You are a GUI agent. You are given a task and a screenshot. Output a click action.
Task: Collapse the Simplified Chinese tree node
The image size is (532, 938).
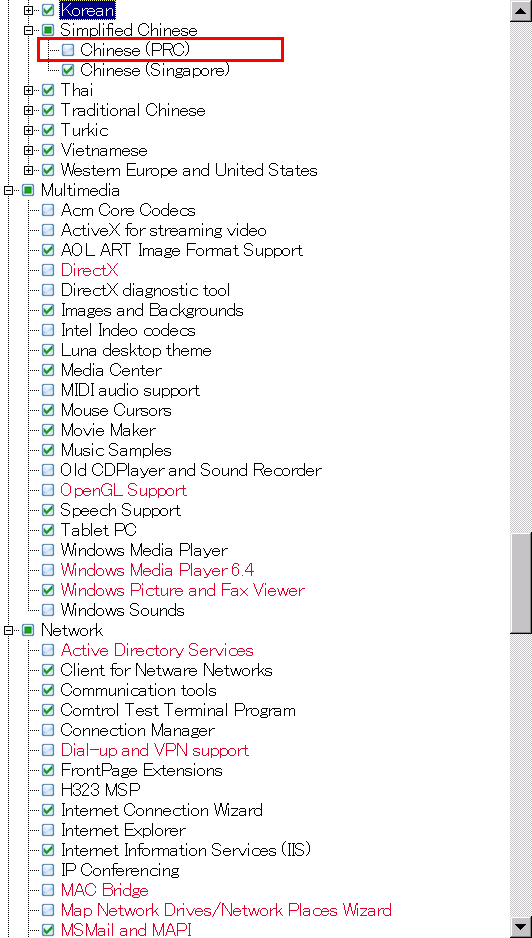(x=28, y=30)
